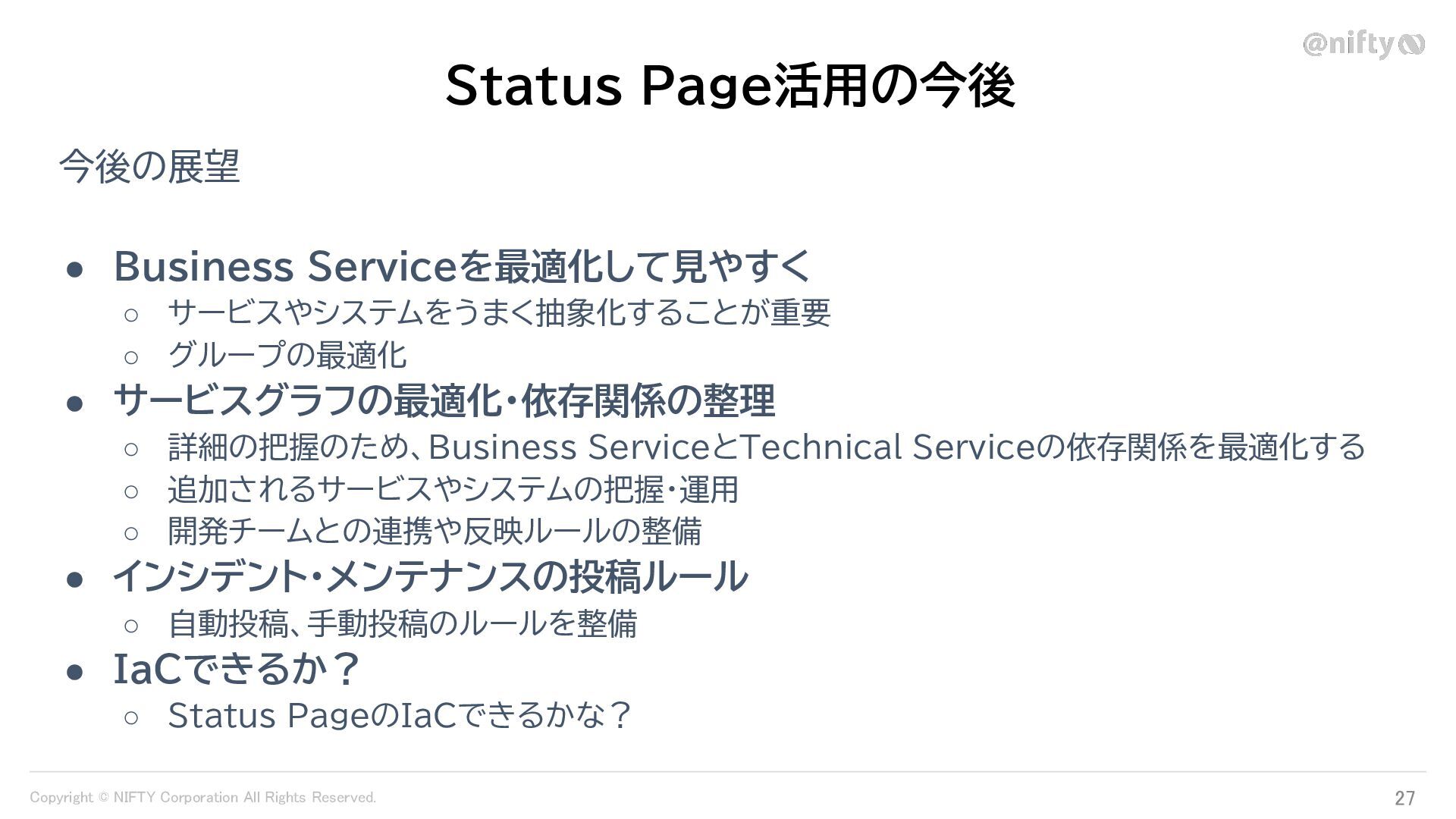The height and width of the screenshot is (819, 1456).
Task: Click the Business Serviceを最適化して見やすく heading
Action: [x=463, y=266]
